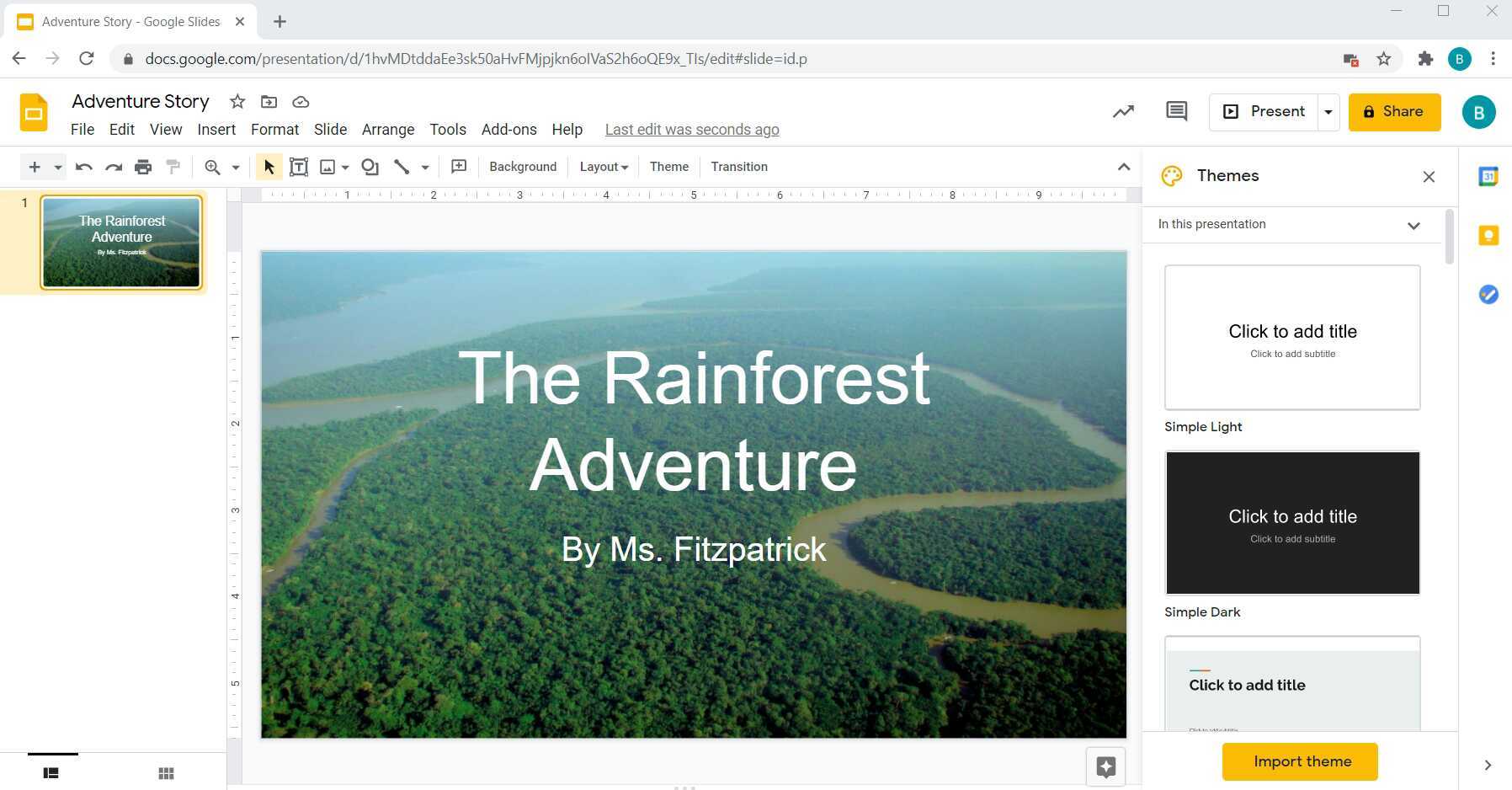
Task: Open the Layout dropdown
Action: pyautogui.click(x=603, y=167)
